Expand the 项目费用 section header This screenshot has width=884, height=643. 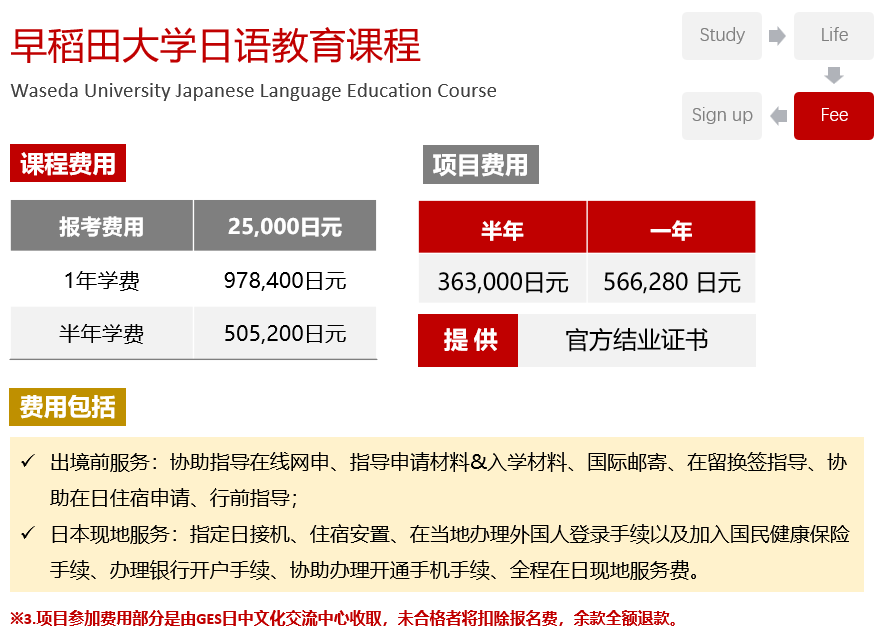pyautogui.click(x=480, y=164)
